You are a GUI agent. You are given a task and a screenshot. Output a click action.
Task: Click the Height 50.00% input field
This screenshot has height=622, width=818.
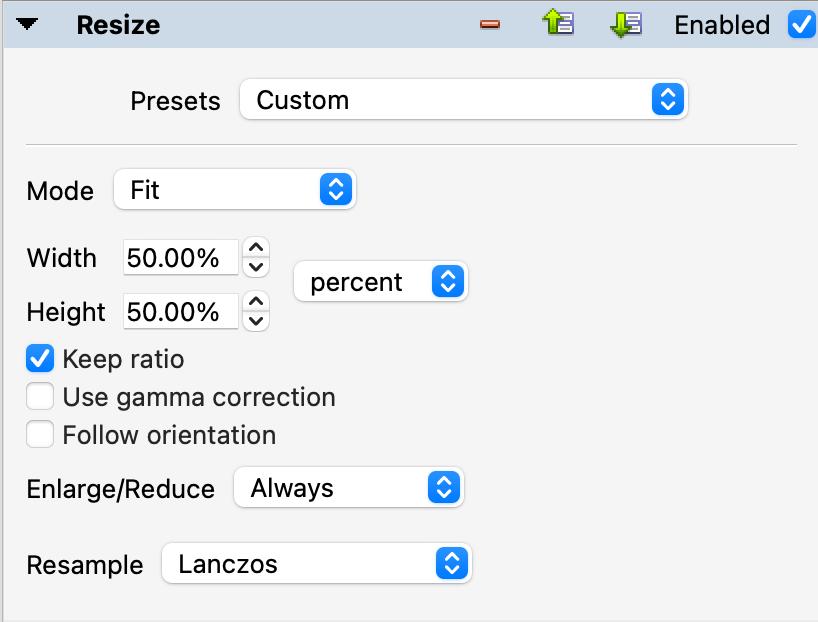181,312
